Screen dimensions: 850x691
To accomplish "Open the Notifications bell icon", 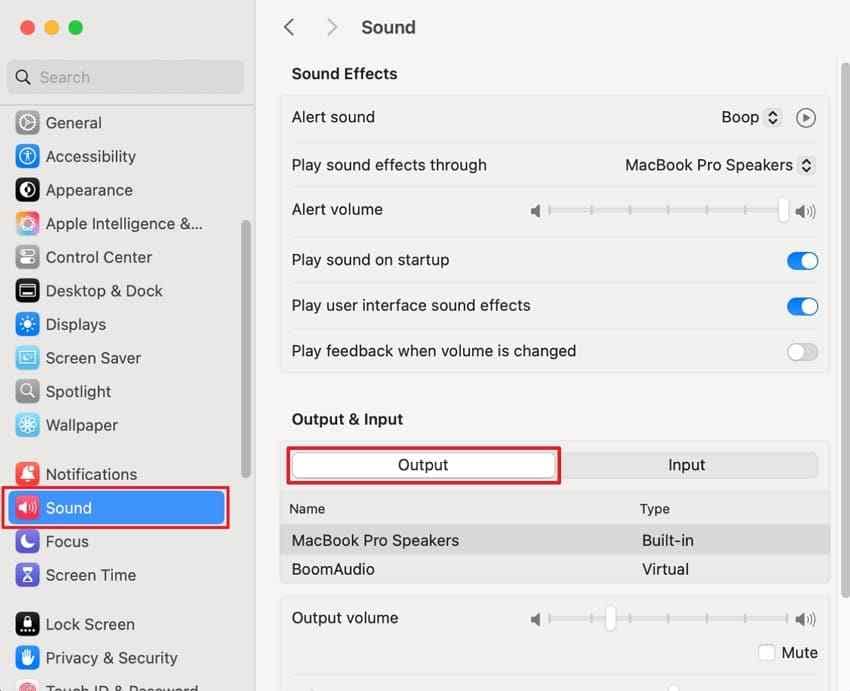I will (27, 474).
